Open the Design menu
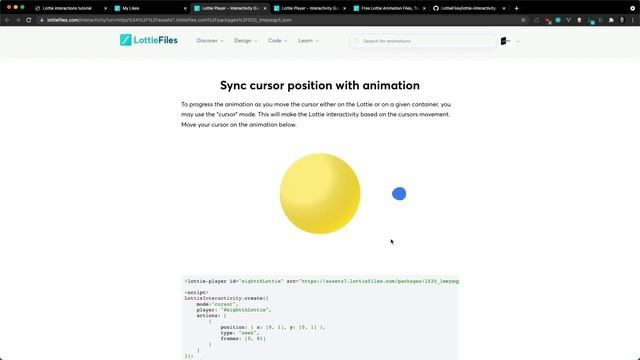This screenshot has width=640, height=360. [x=245, y=40]
